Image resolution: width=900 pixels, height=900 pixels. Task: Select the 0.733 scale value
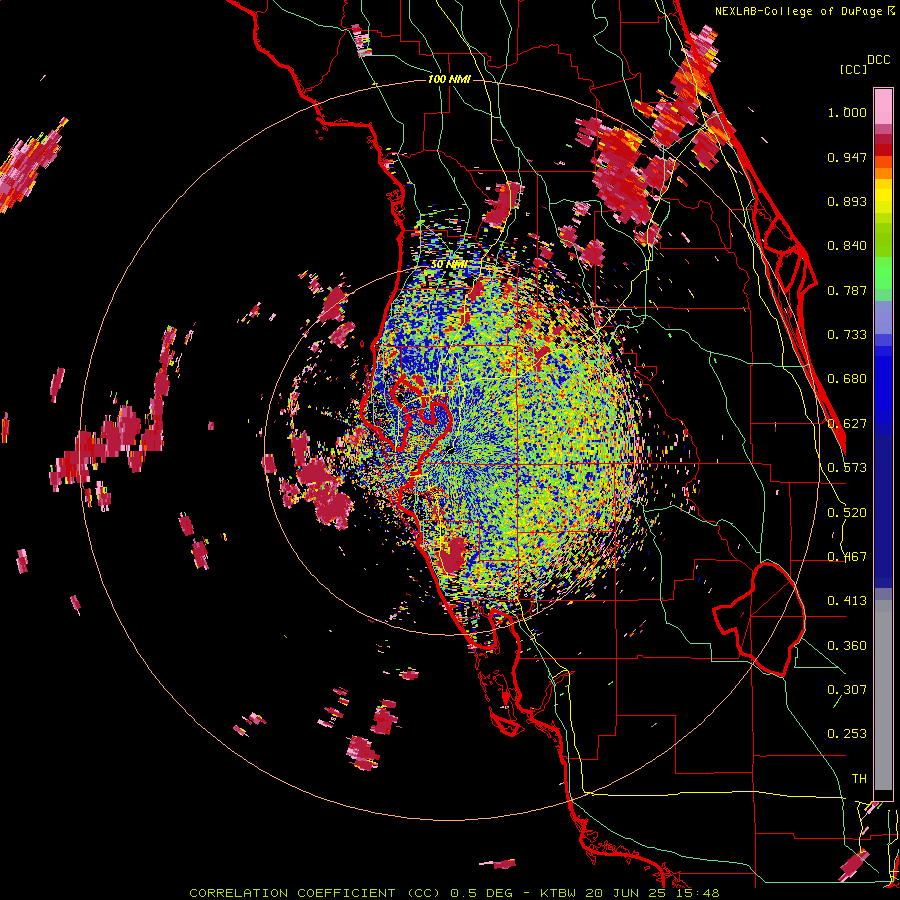847,335
